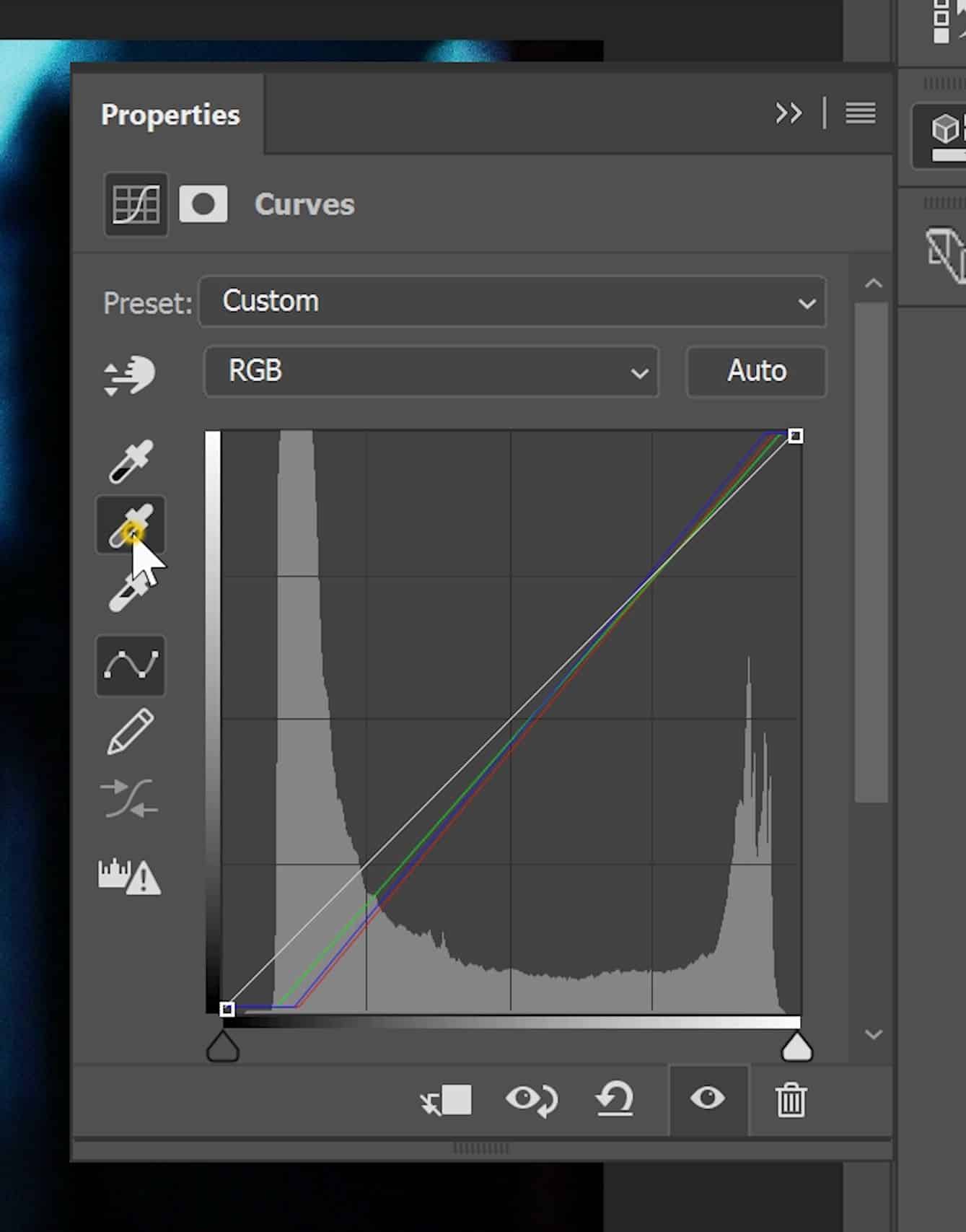Open the RGB channel dropdown
This screenshot has width=966, height=1232.
(431, 372)
